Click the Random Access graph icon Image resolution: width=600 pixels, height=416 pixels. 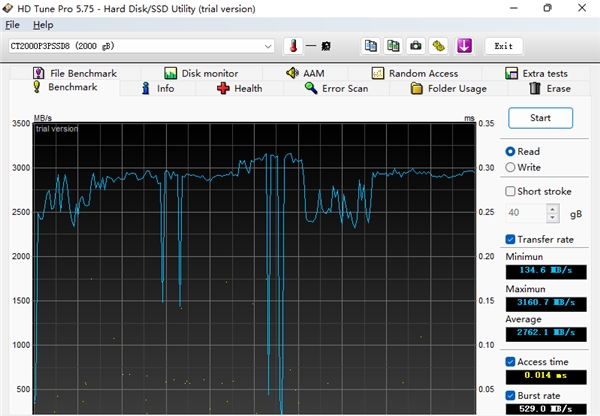[x=378, y=73]
